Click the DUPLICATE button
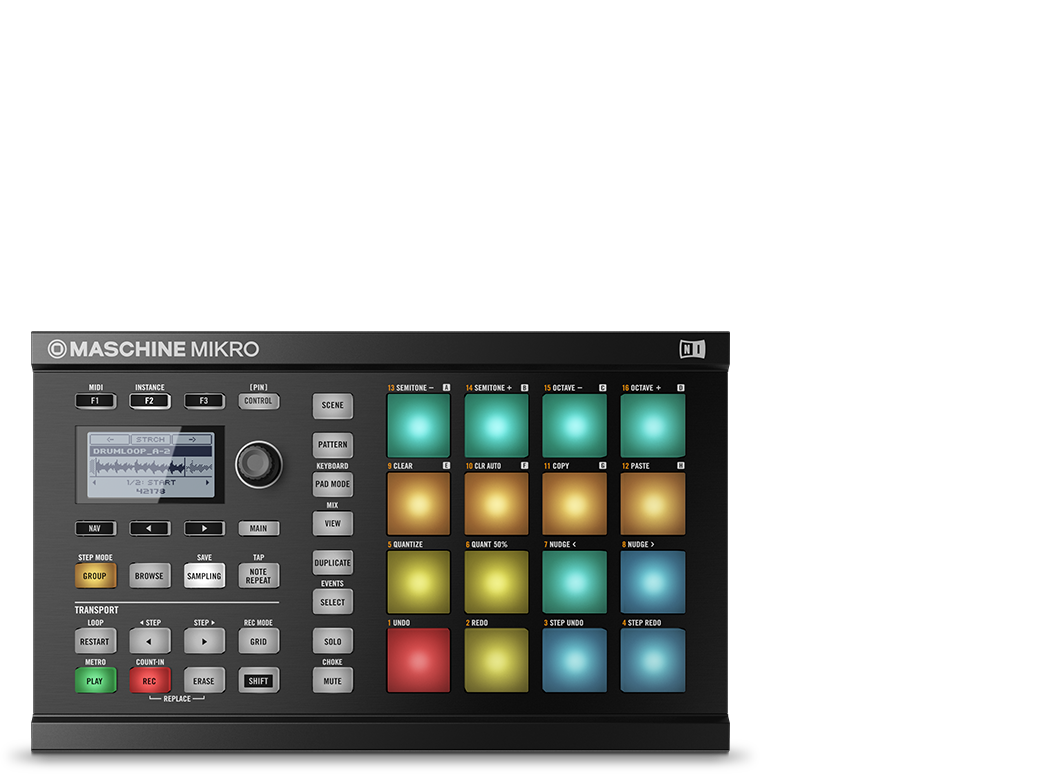The height and width of the screenshot is (780, 1040). [x=332, y=562]
